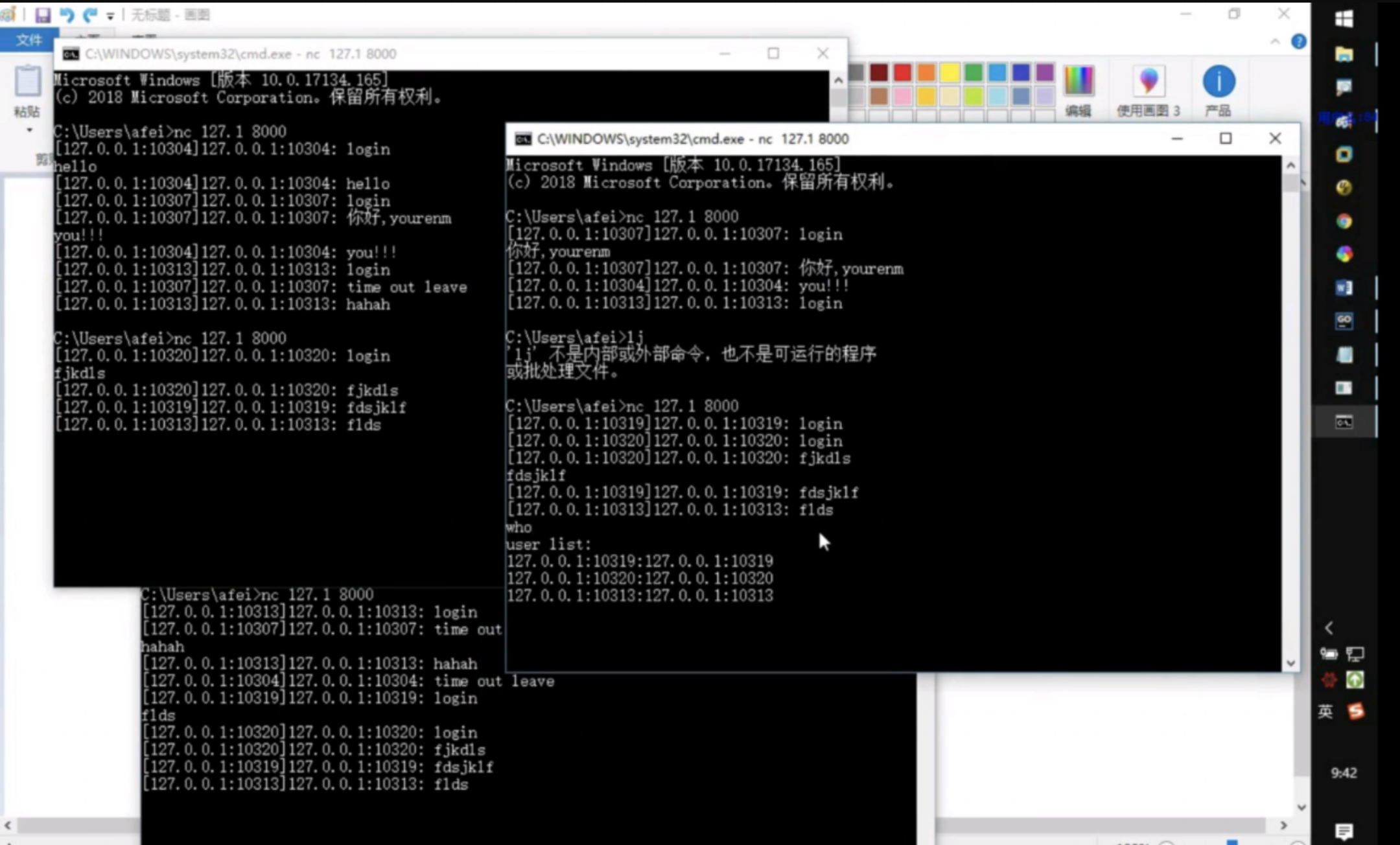Click the Windows Start button
This screenshot has width=1400, height=845.
pyautogui.click(x=1344, y=19)
